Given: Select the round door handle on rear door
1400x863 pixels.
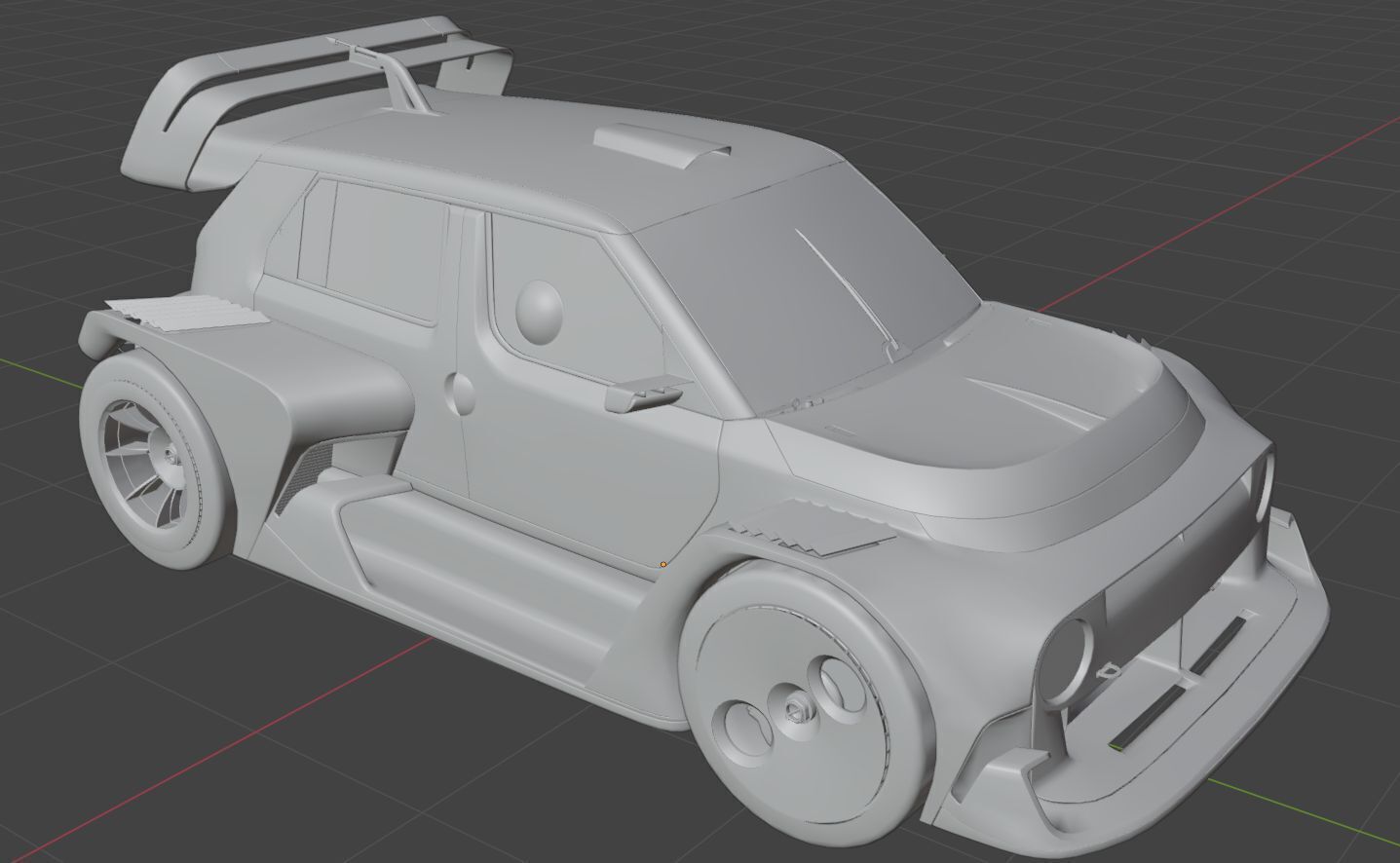Looking at the screenshot, I should [x=458, y=393].
